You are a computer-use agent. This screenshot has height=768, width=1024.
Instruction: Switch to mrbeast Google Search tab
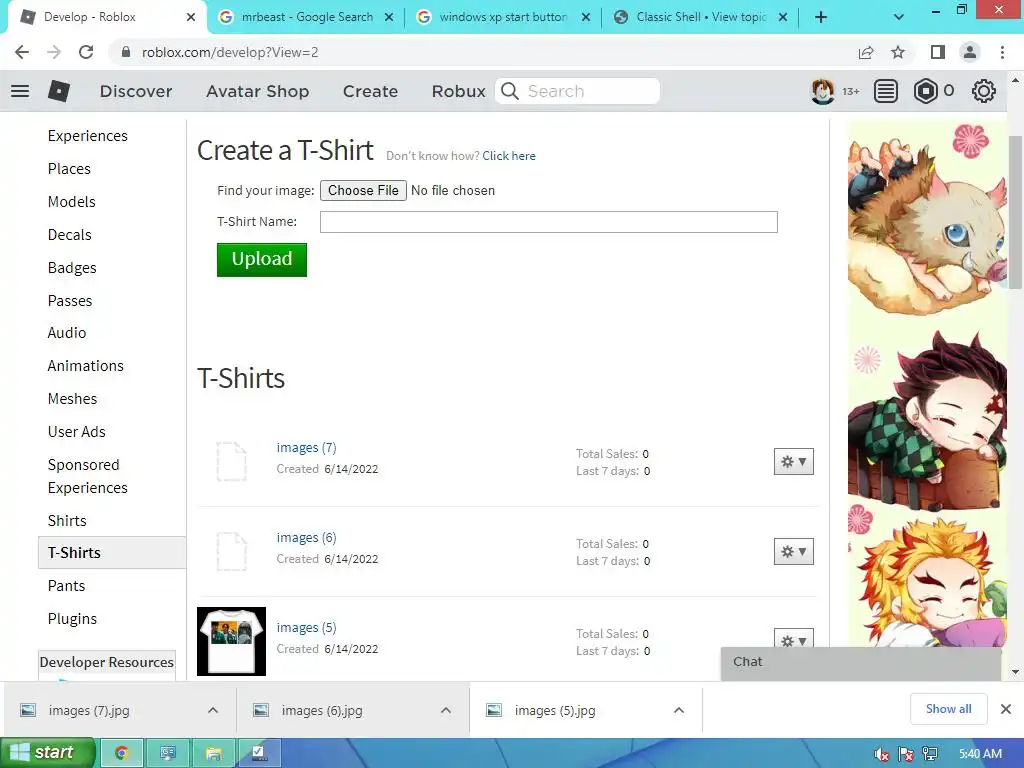[306, 17]
